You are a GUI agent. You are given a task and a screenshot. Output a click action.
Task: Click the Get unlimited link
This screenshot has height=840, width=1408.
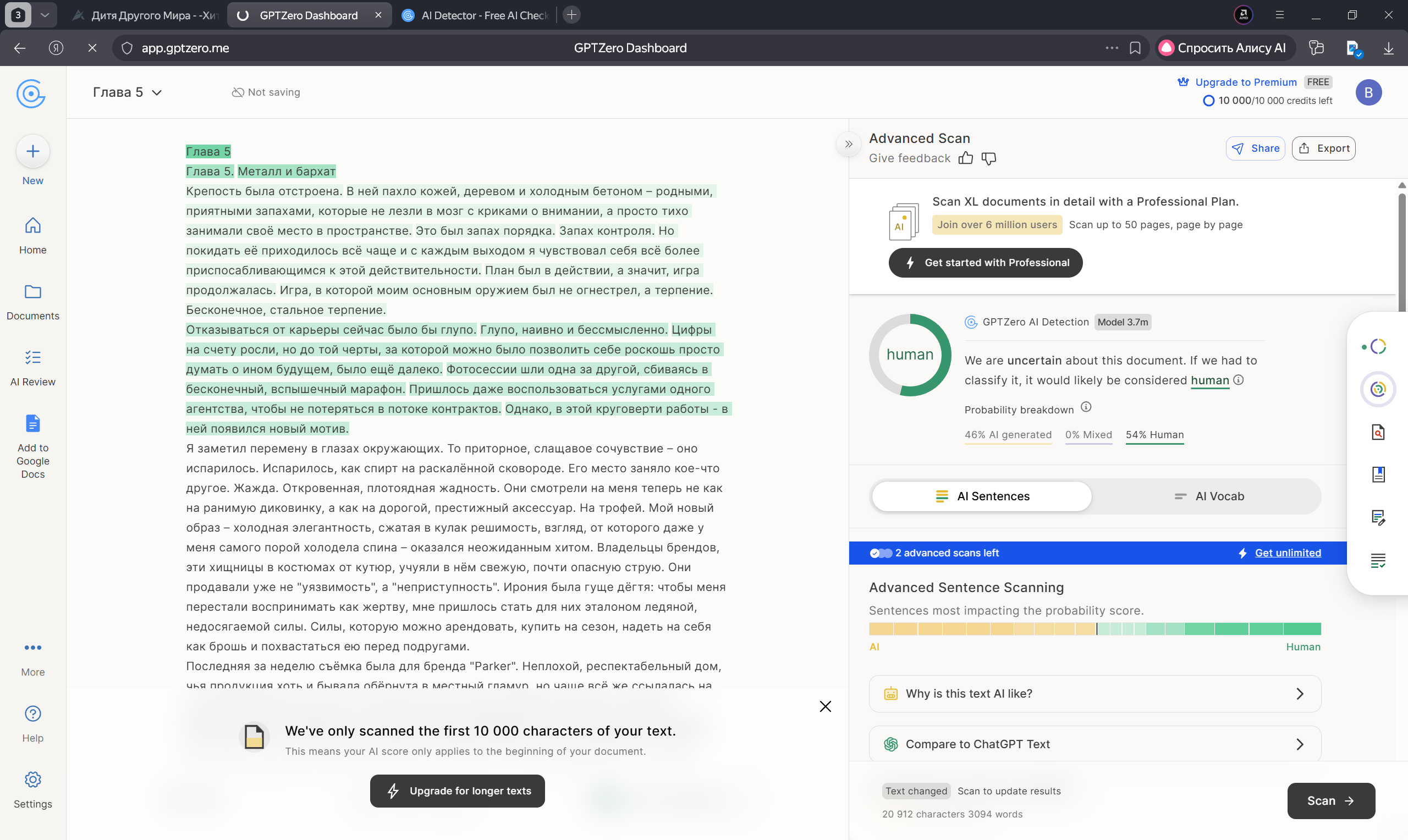pyautogui.click(x=1288, y=553)
